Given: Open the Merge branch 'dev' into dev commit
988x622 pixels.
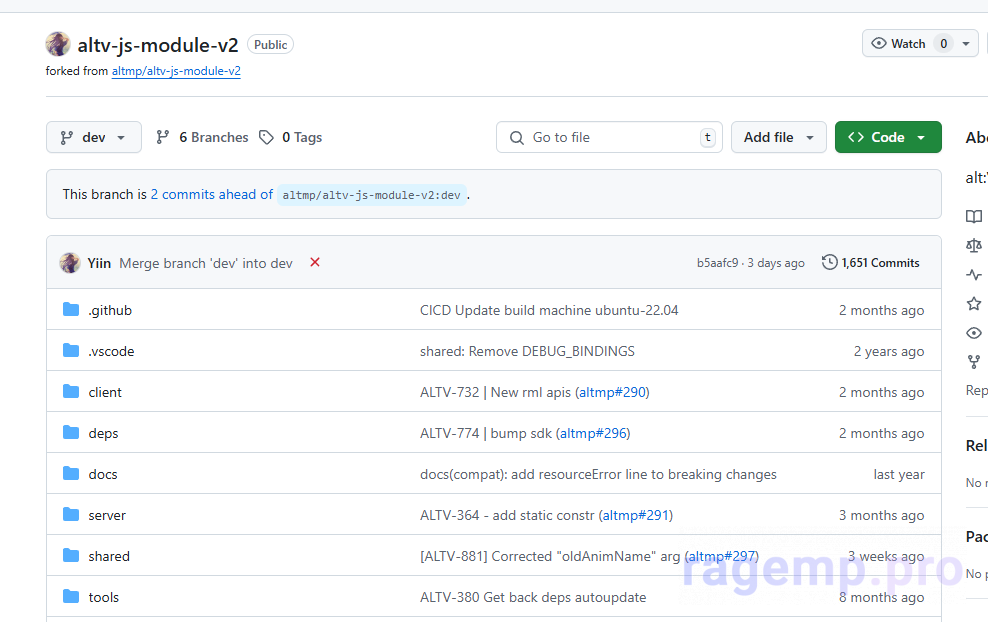Looking at the screenshot, I should (206, 263).
